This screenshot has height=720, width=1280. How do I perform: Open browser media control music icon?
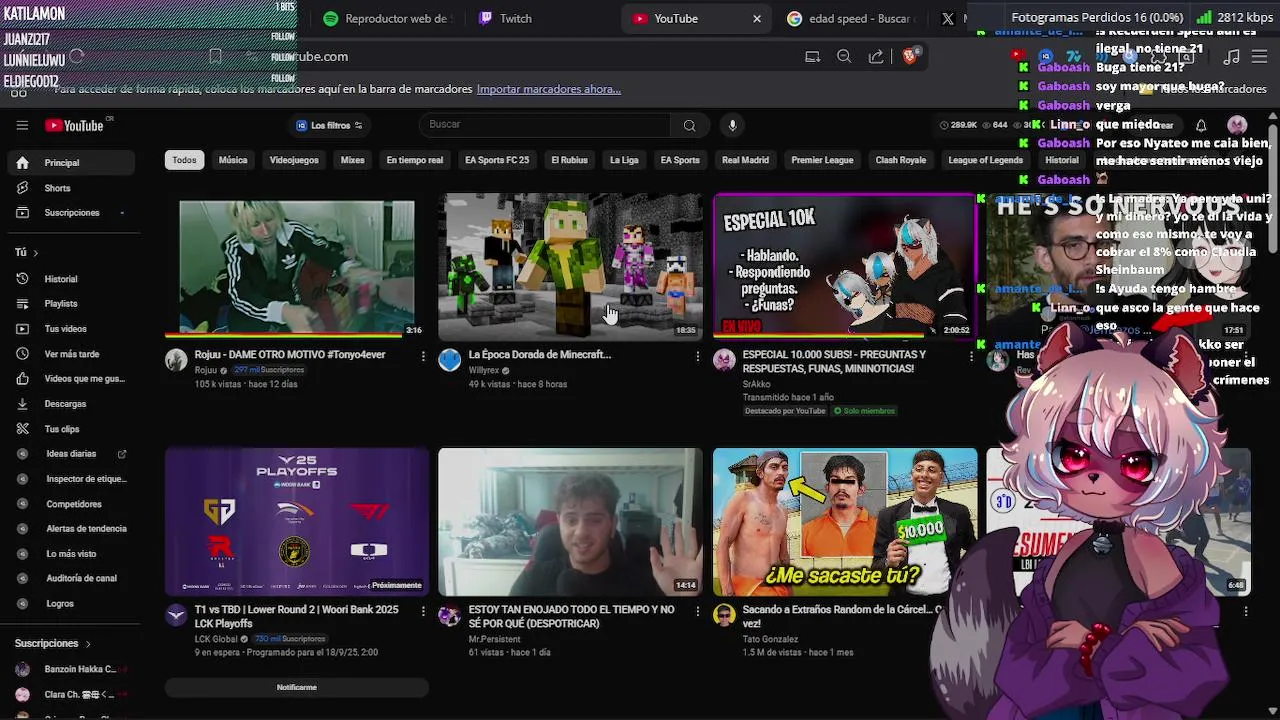tap(1232, 57)
